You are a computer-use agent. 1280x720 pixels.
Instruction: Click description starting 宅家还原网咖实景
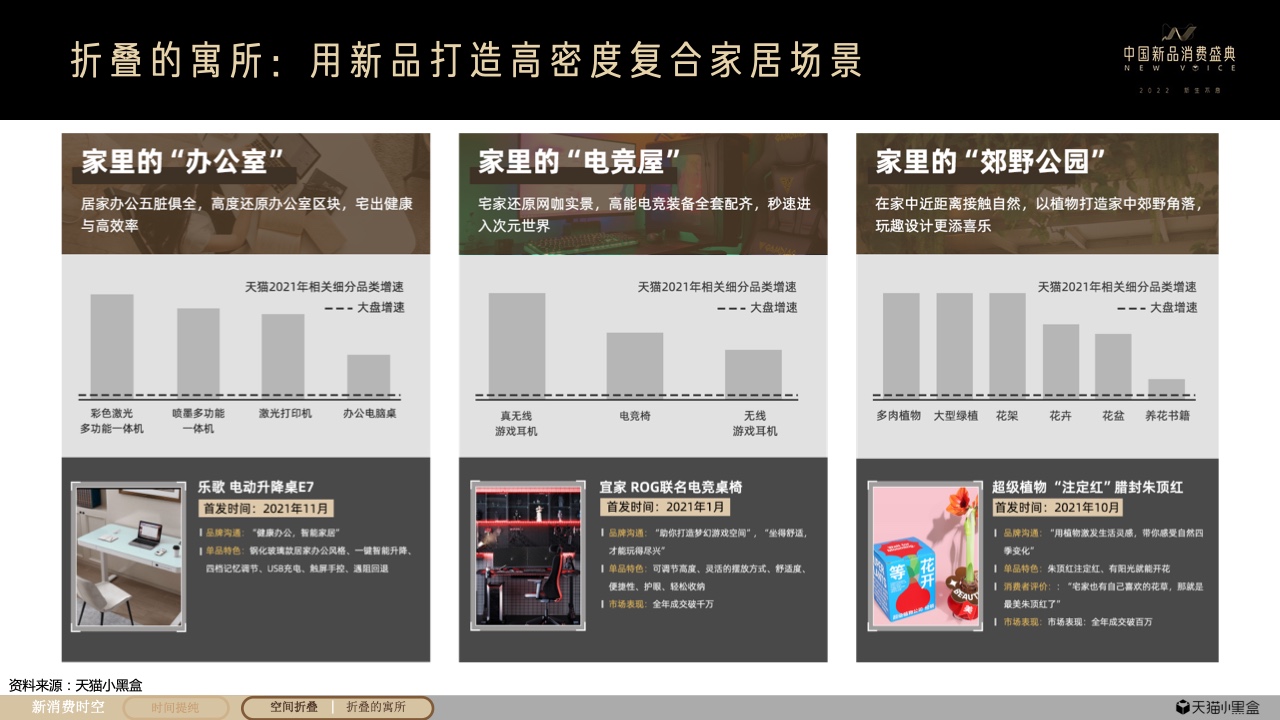point(644,214)
